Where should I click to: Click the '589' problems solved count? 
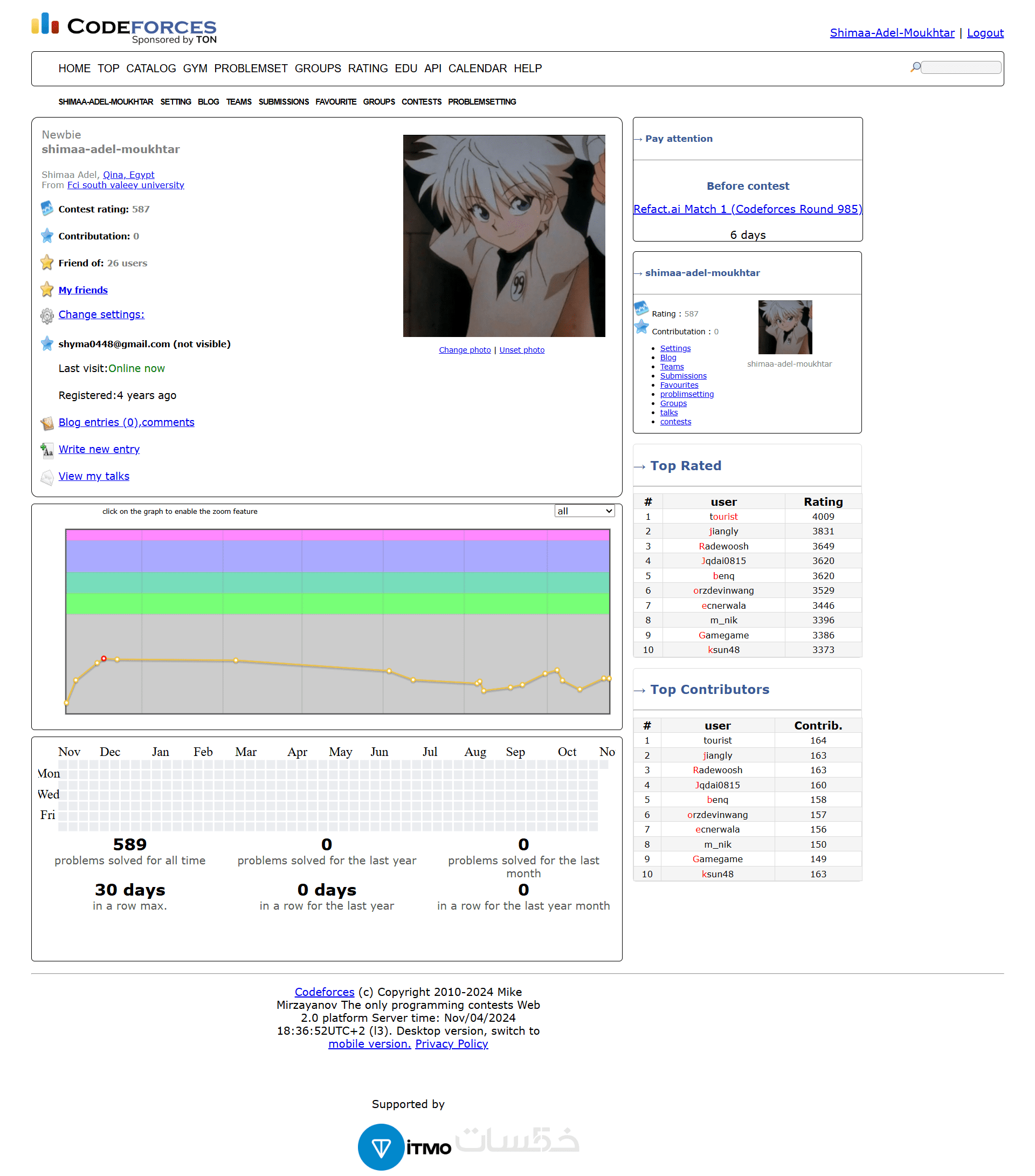(129, 844)
